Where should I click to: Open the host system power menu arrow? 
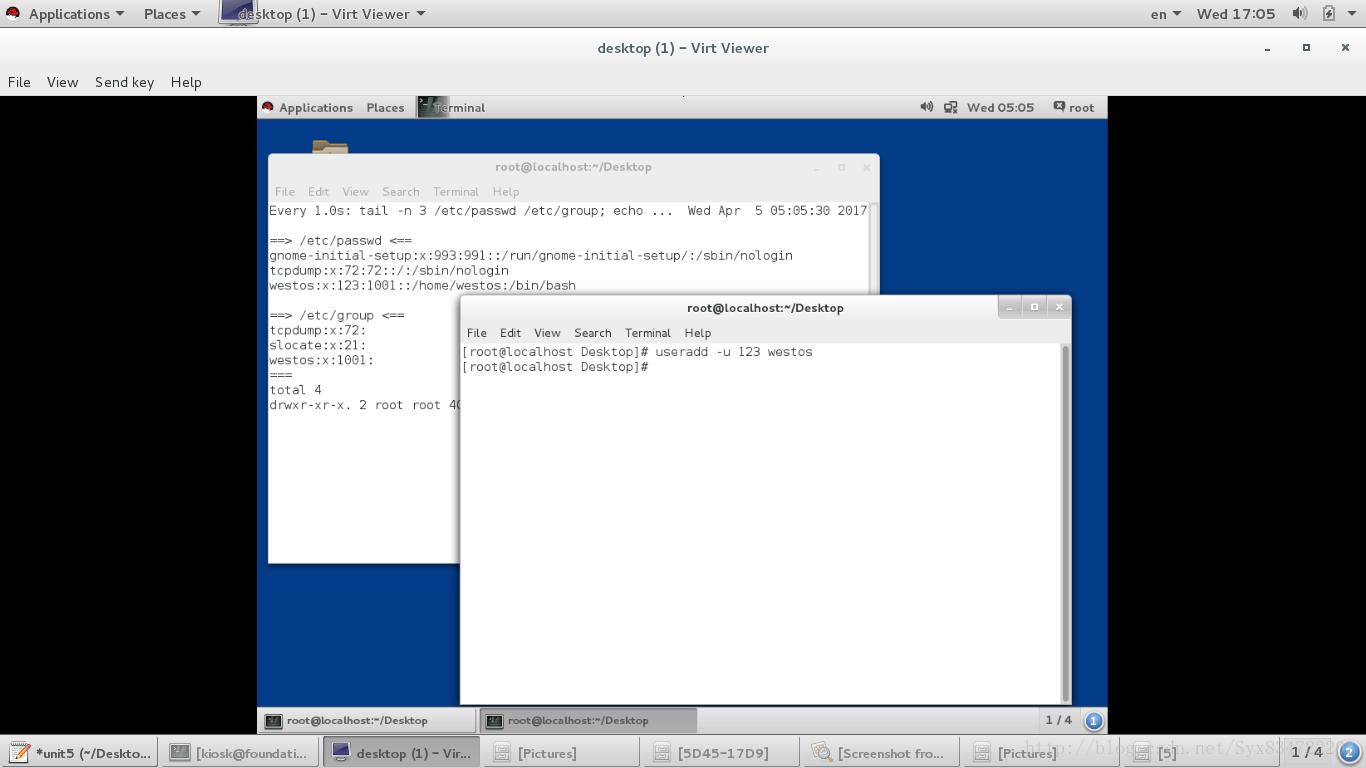tap(1353, 14)
